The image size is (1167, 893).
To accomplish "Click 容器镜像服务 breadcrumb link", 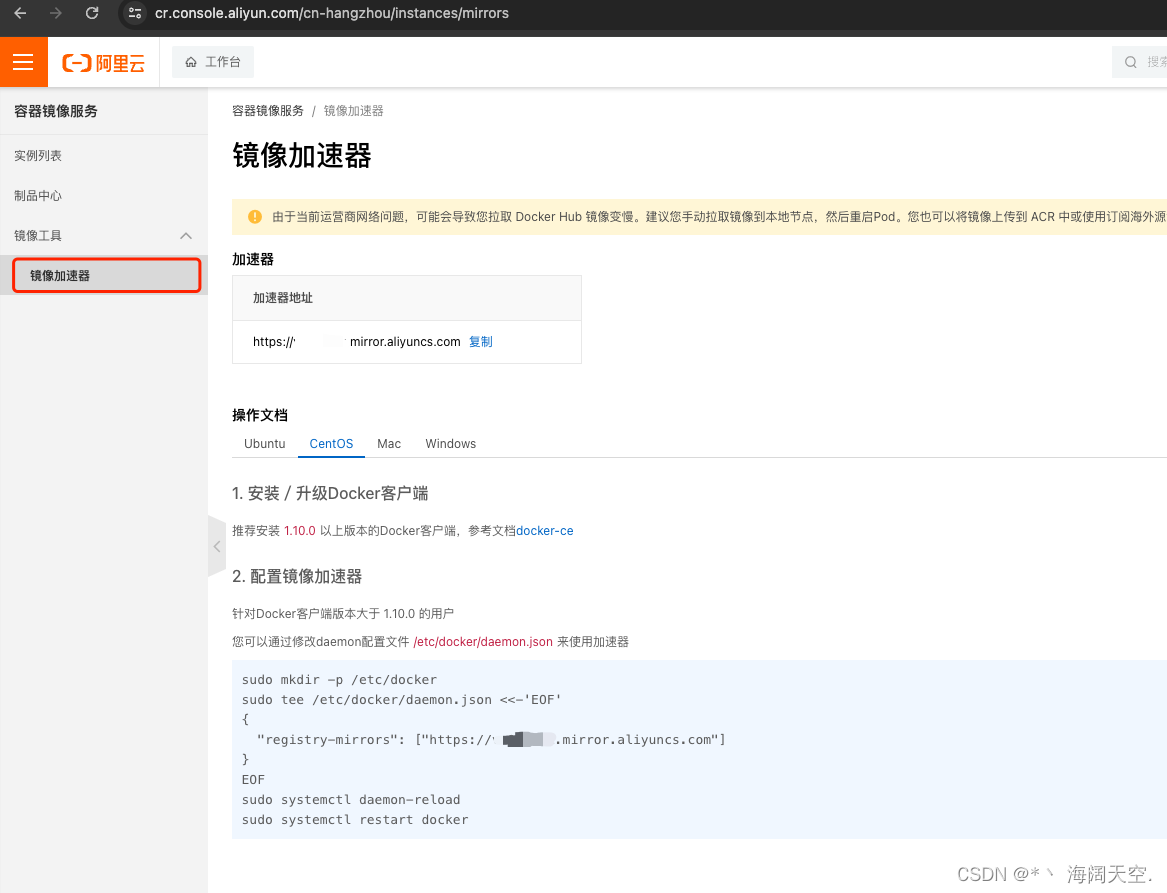I will coord(268,111).
